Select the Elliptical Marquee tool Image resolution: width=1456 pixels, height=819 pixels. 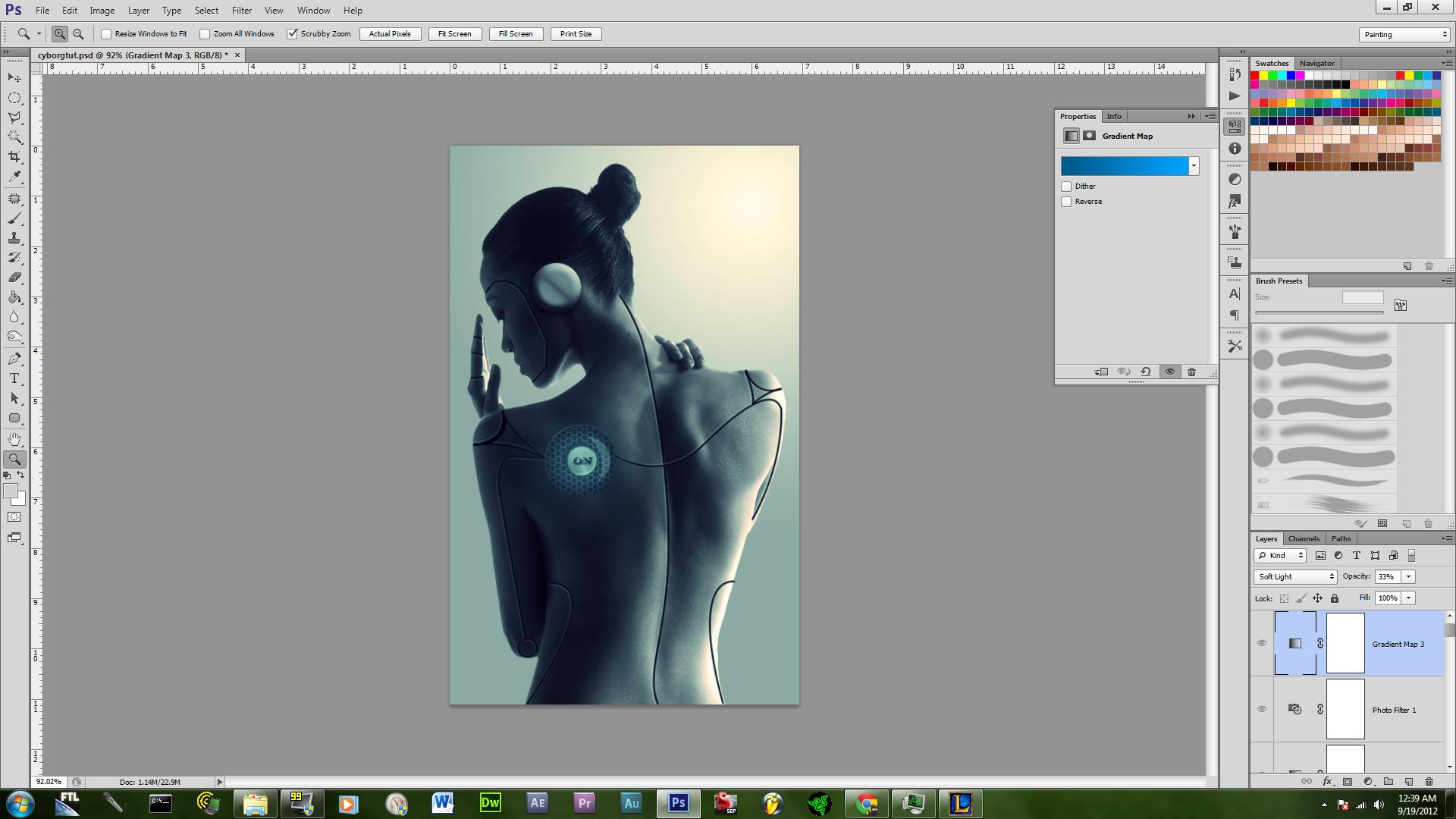click(14, 98)
